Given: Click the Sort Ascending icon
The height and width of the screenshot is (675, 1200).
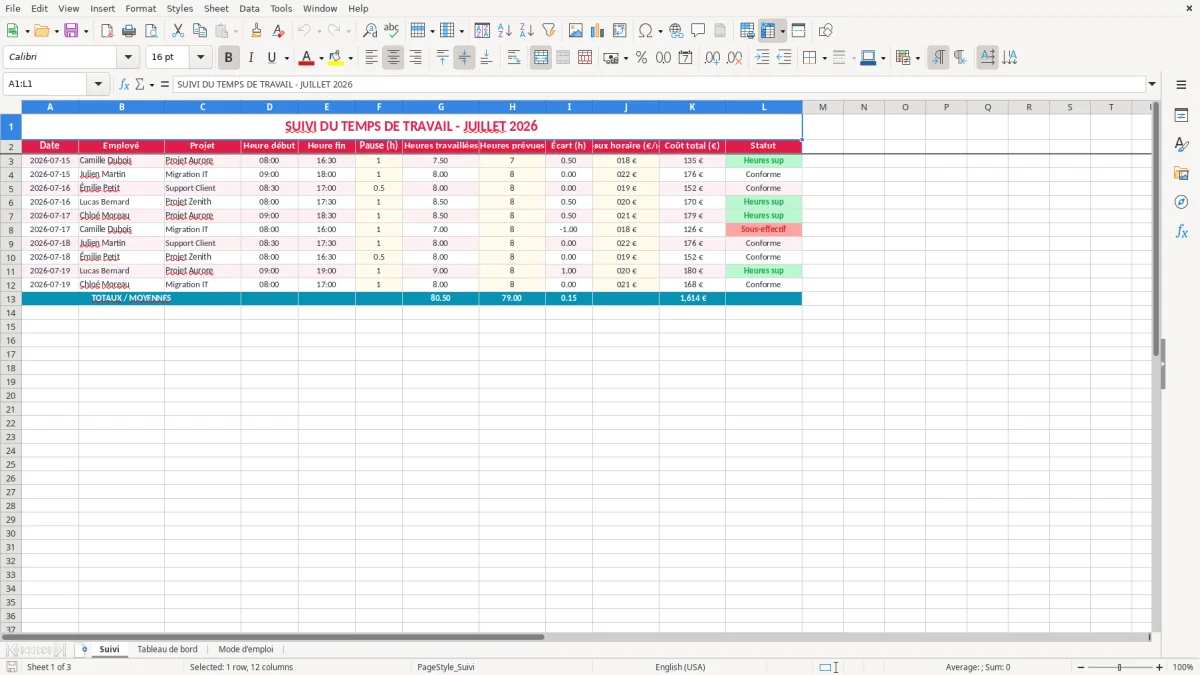Looking at the screenshot, I should point(505,31).
